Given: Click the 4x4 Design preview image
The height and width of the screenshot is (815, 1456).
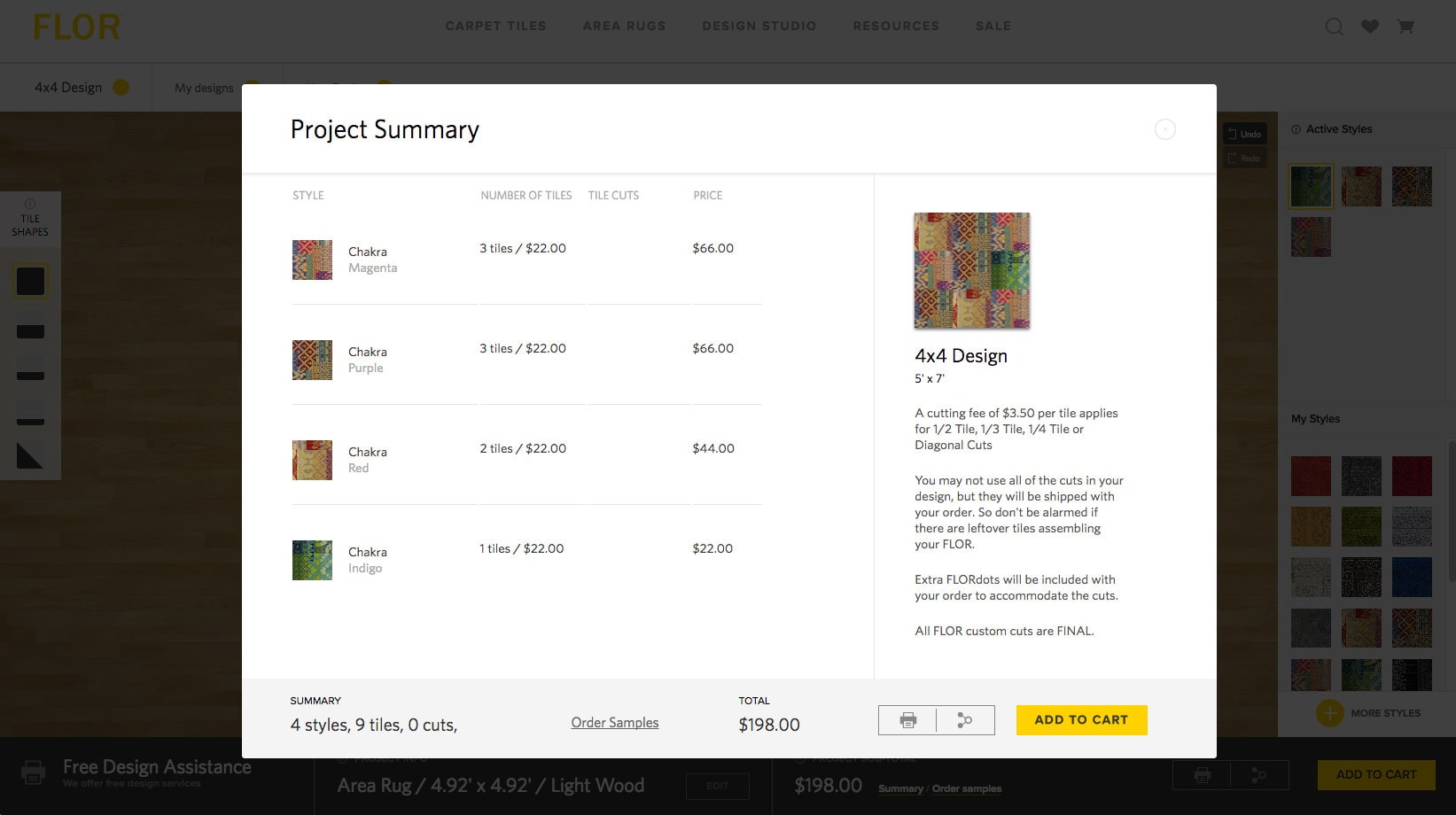Looking at the screenshot, I should [x=972, y=270].
